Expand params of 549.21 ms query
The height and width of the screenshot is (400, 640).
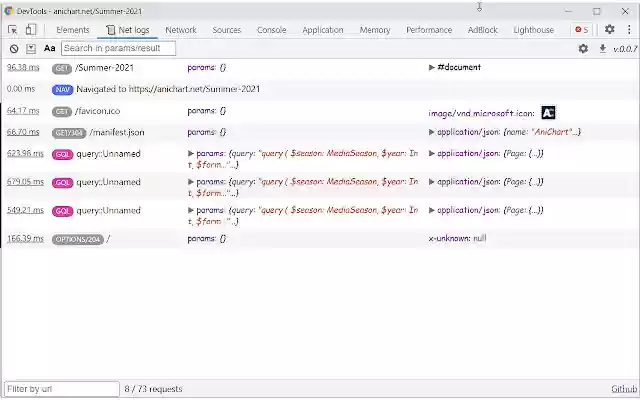[190, 210]
